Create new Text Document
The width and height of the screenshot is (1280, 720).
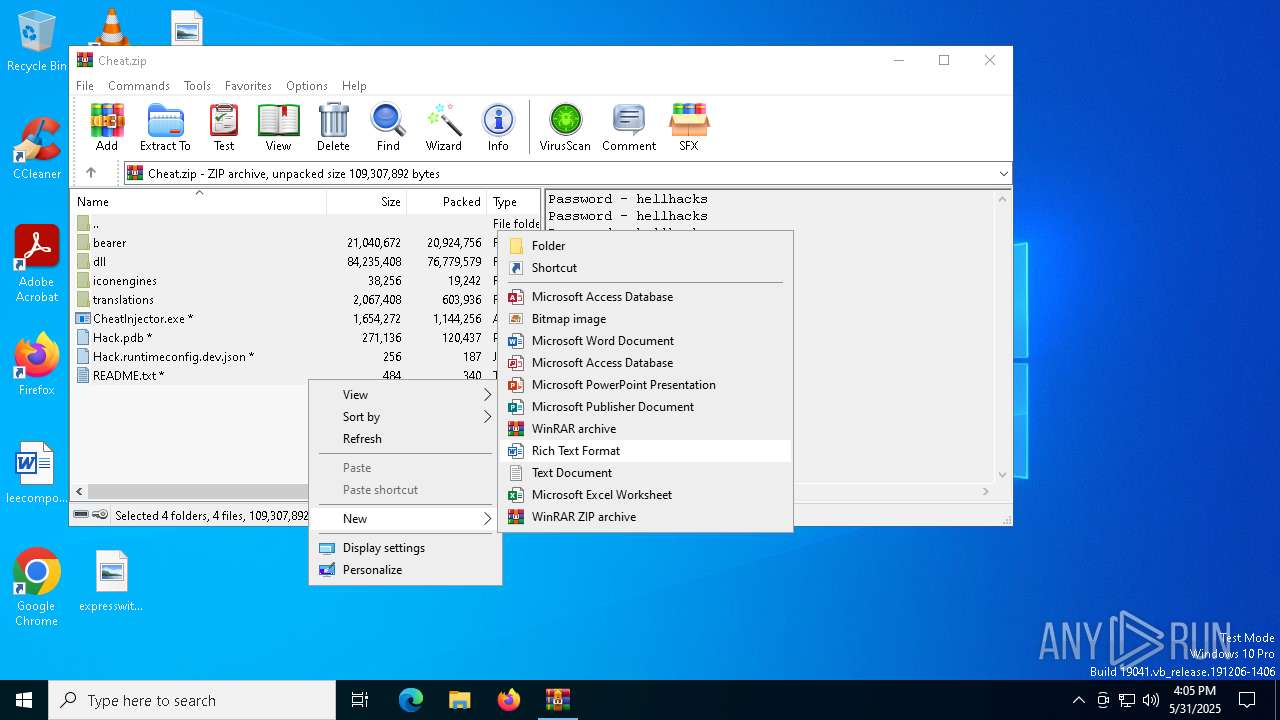(645, 473)
